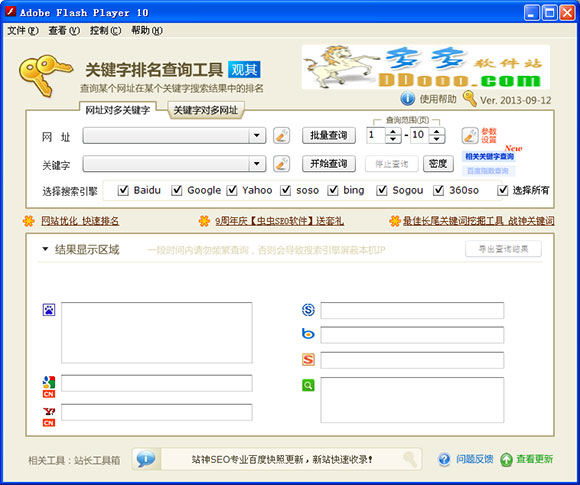Screen dimensions: 580x485
Task: Click the flower icon before 最佳长尾关键词 link
Action: [x=395, y=221]
